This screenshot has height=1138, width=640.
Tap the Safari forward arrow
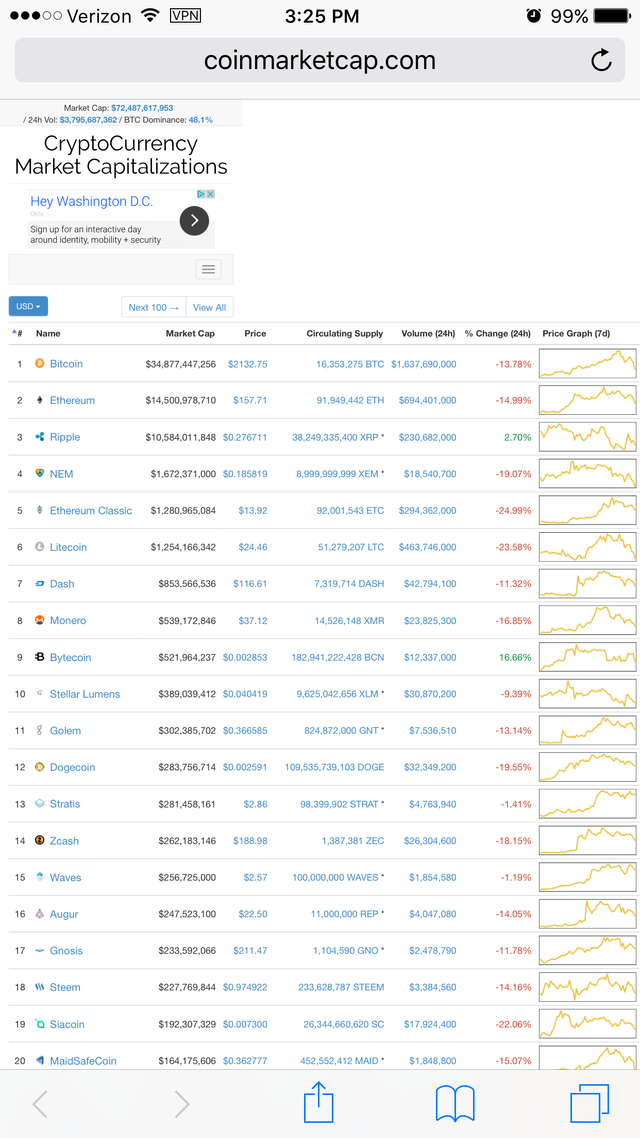[x=181, y=1104]
